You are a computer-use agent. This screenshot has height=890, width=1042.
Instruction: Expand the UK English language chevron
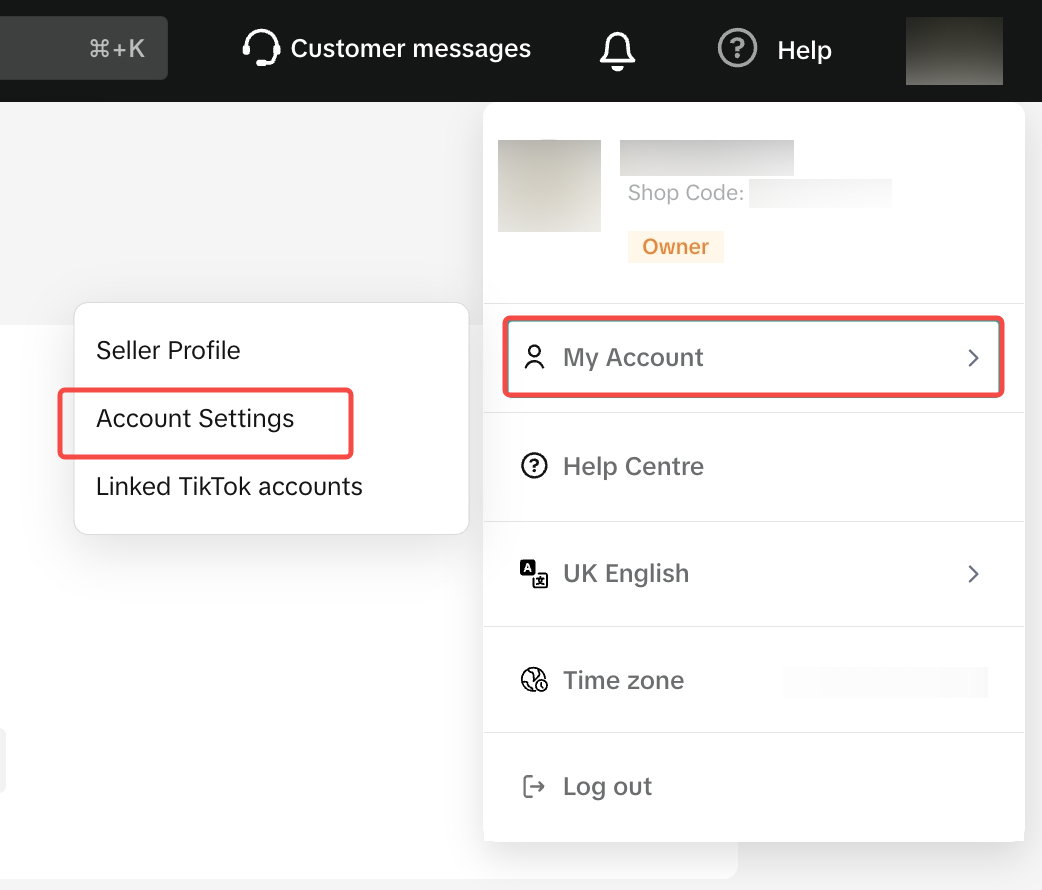click(x=973, y=574)
